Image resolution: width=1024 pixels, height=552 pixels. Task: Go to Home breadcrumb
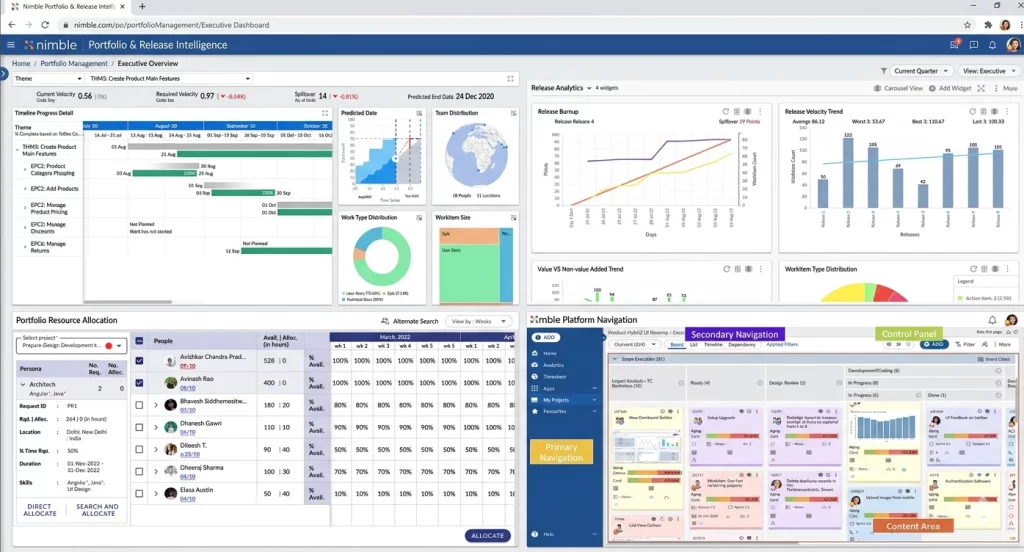pyautogui.click(x=21, y=63)
